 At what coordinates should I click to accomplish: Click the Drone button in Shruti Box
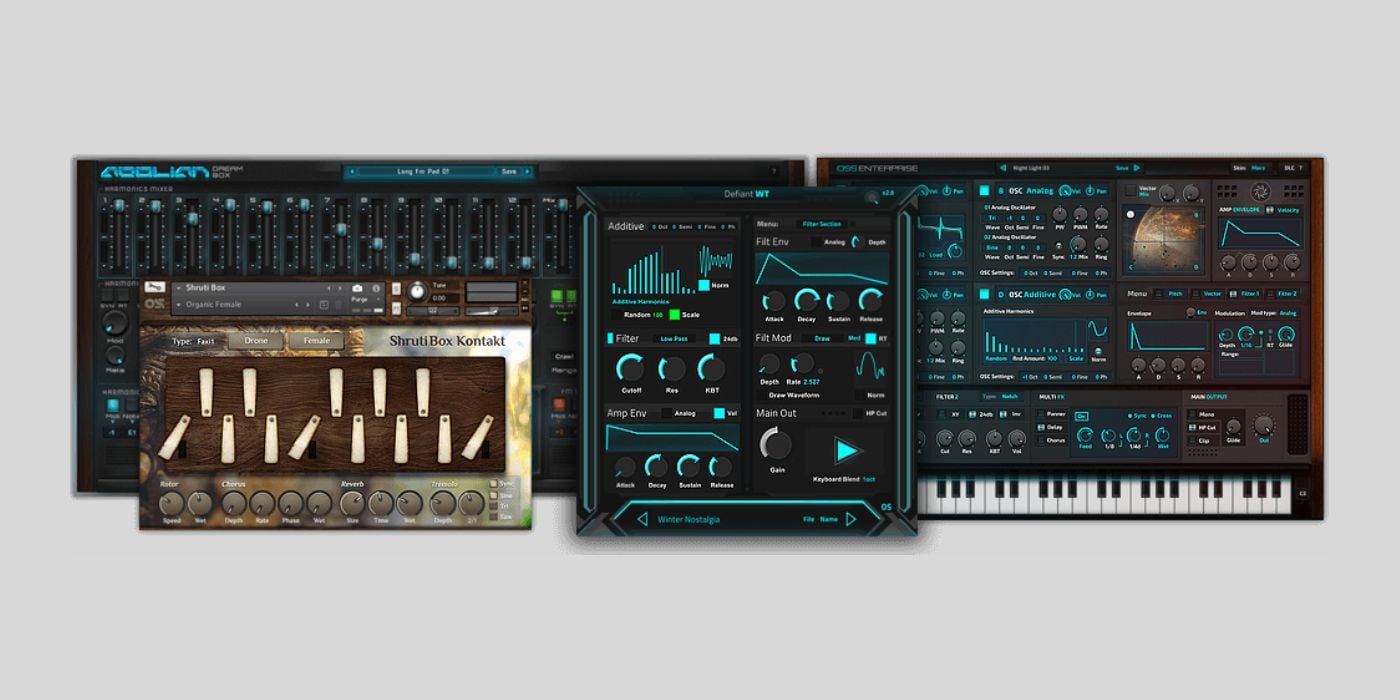(x=256, y=341)
